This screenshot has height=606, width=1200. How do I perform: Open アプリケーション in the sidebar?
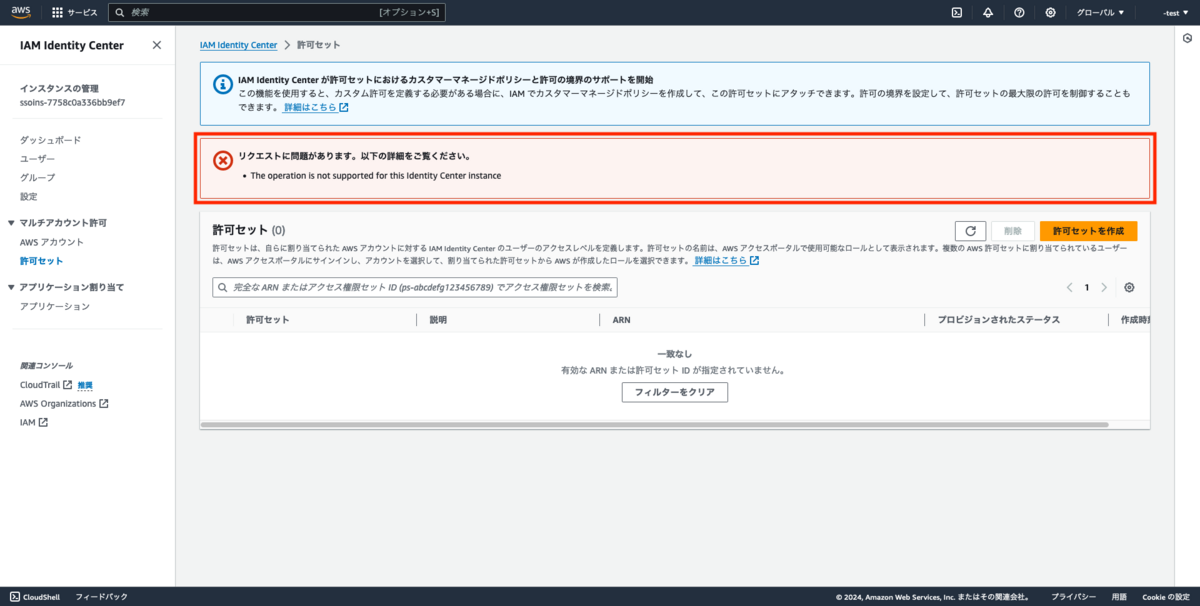coord(55,306)
